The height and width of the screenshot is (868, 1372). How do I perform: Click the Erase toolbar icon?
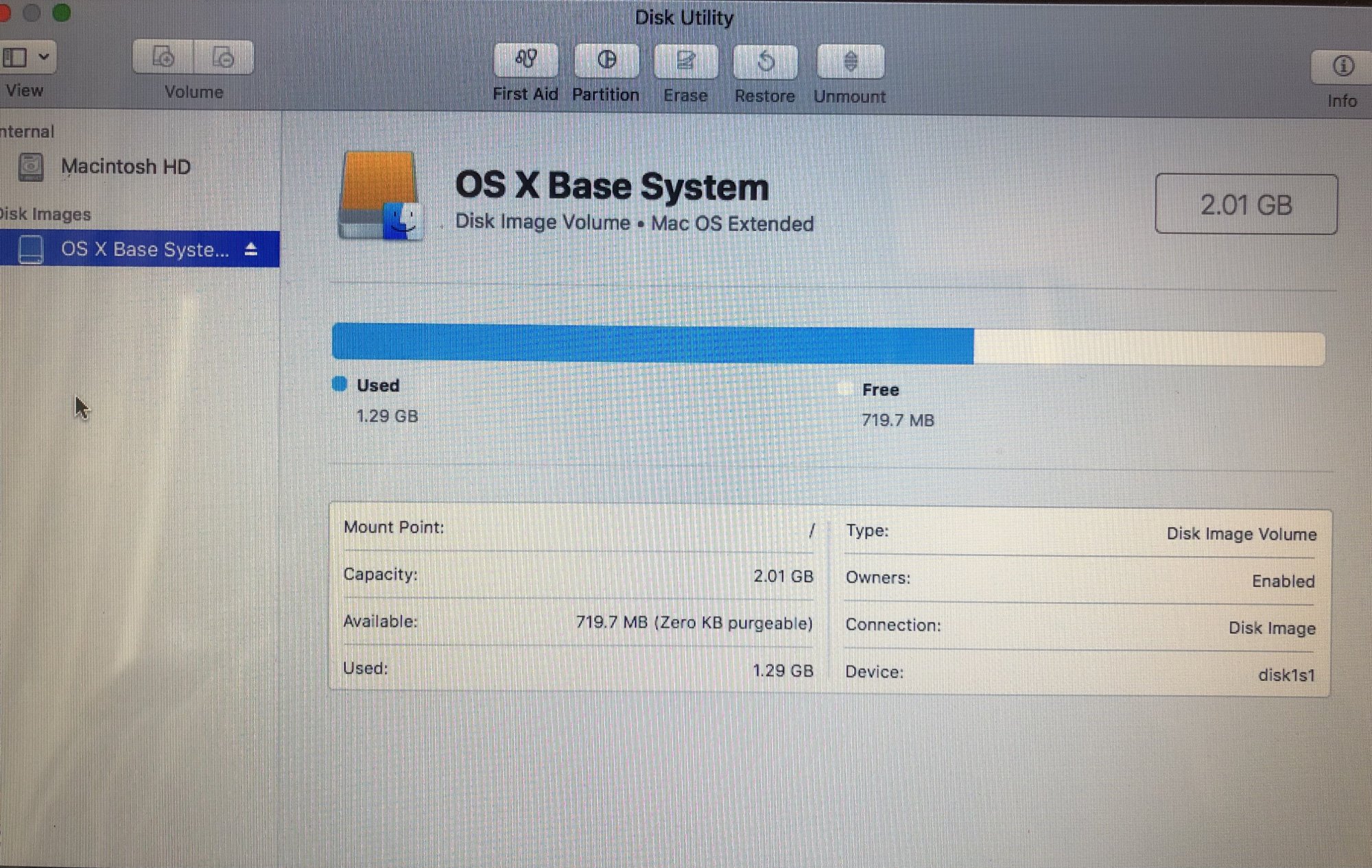pos(685,62)
